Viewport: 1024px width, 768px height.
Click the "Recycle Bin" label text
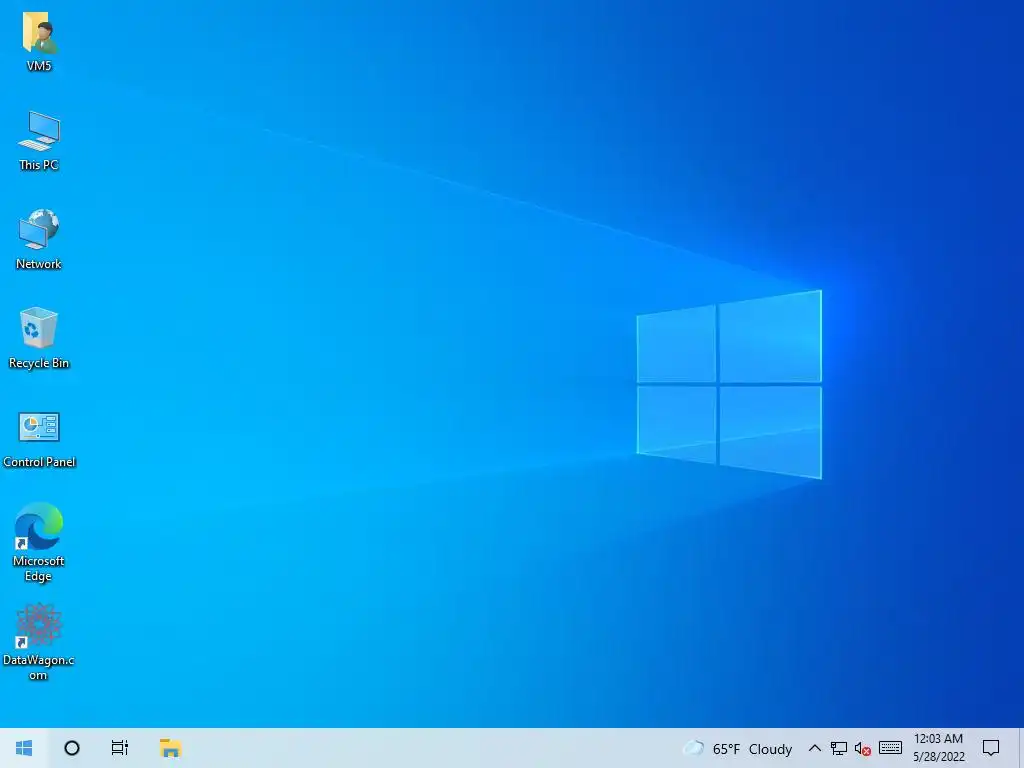[39, 363]
